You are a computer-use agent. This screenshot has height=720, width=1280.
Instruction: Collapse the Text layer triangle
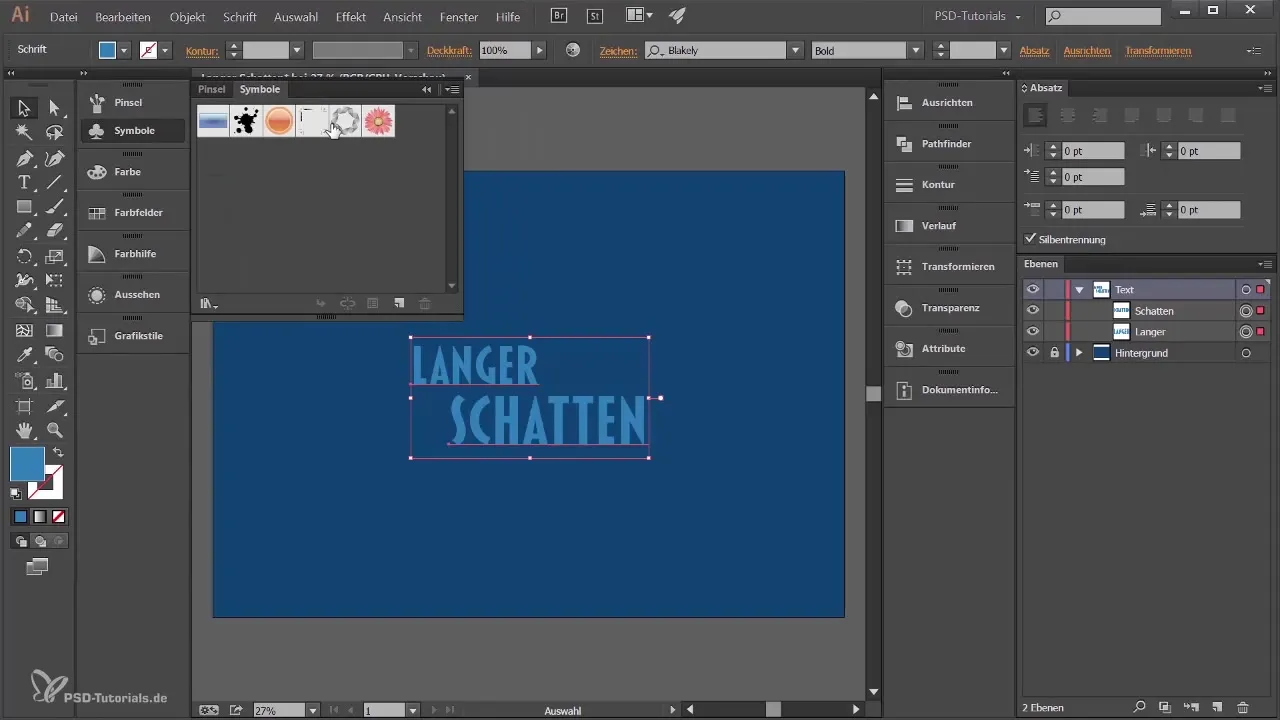[x=1079, y=290]
